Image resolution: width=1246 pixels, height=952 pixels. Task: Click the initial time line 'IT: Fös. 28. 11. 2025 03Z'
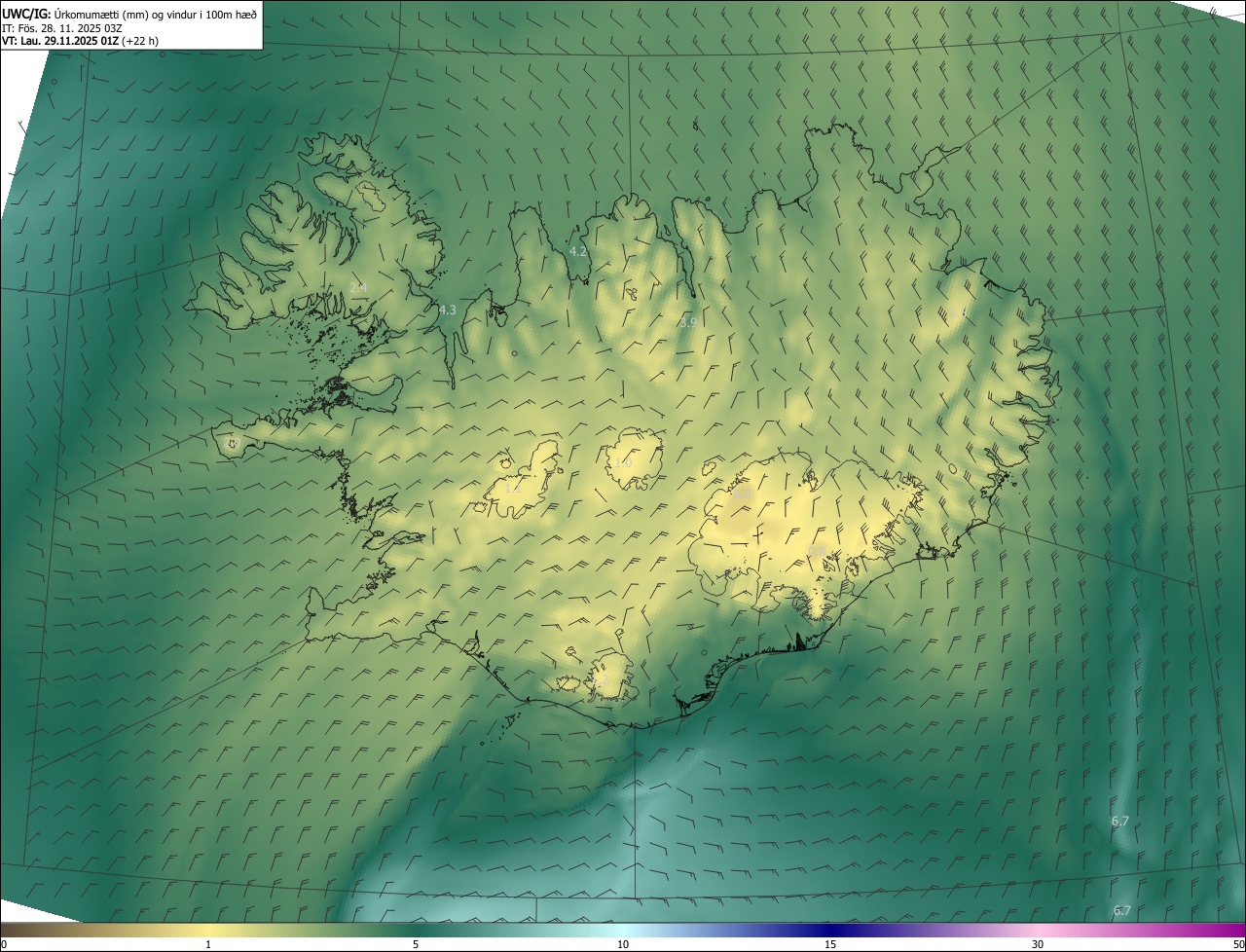[x=62, y=27]
